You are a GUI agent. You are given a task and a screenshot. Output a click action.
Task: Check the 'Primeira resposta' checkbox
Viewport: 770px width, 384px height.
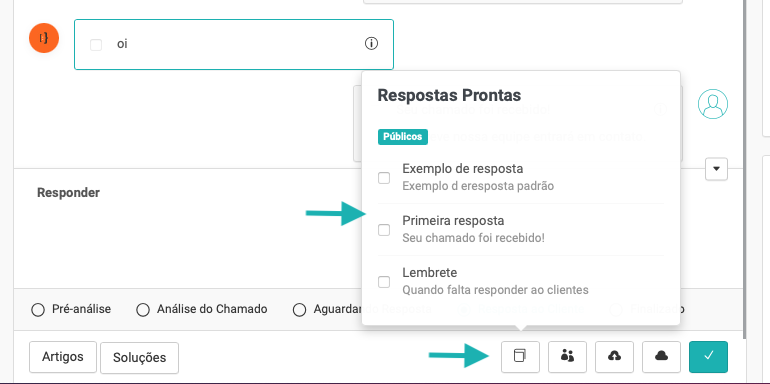pyautogui.click(x=384, y=230)
